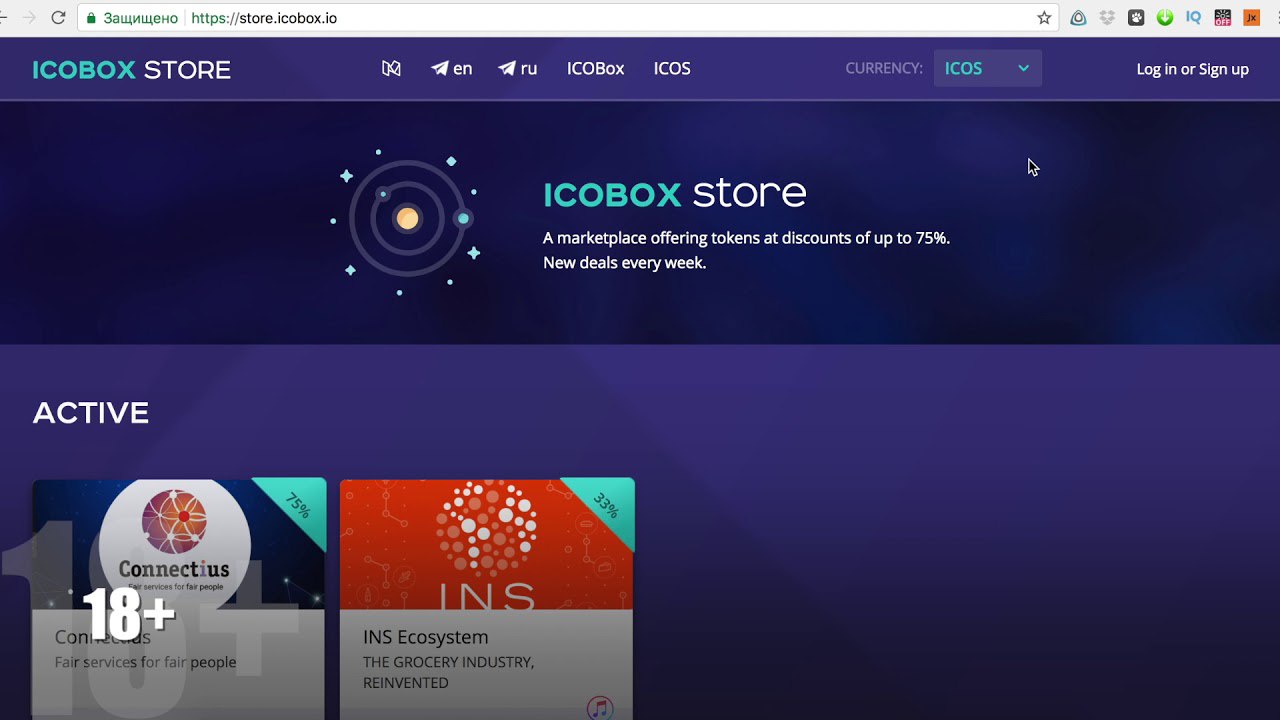Viewport: 1280px width, 720px height.
Task: Go to ICOBox in the navigation
Action: pos(595,69)
